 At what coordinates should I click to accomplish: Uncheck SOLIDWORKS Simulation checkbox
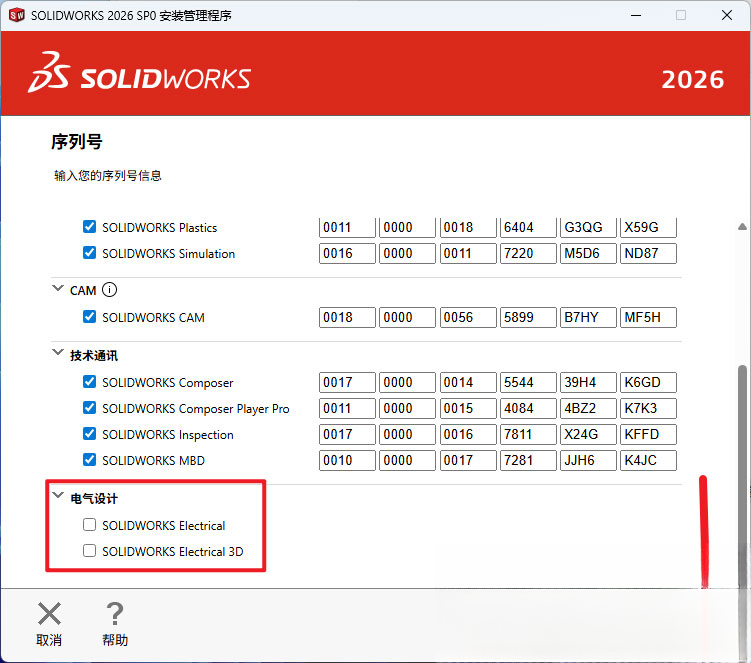(89, 252)
